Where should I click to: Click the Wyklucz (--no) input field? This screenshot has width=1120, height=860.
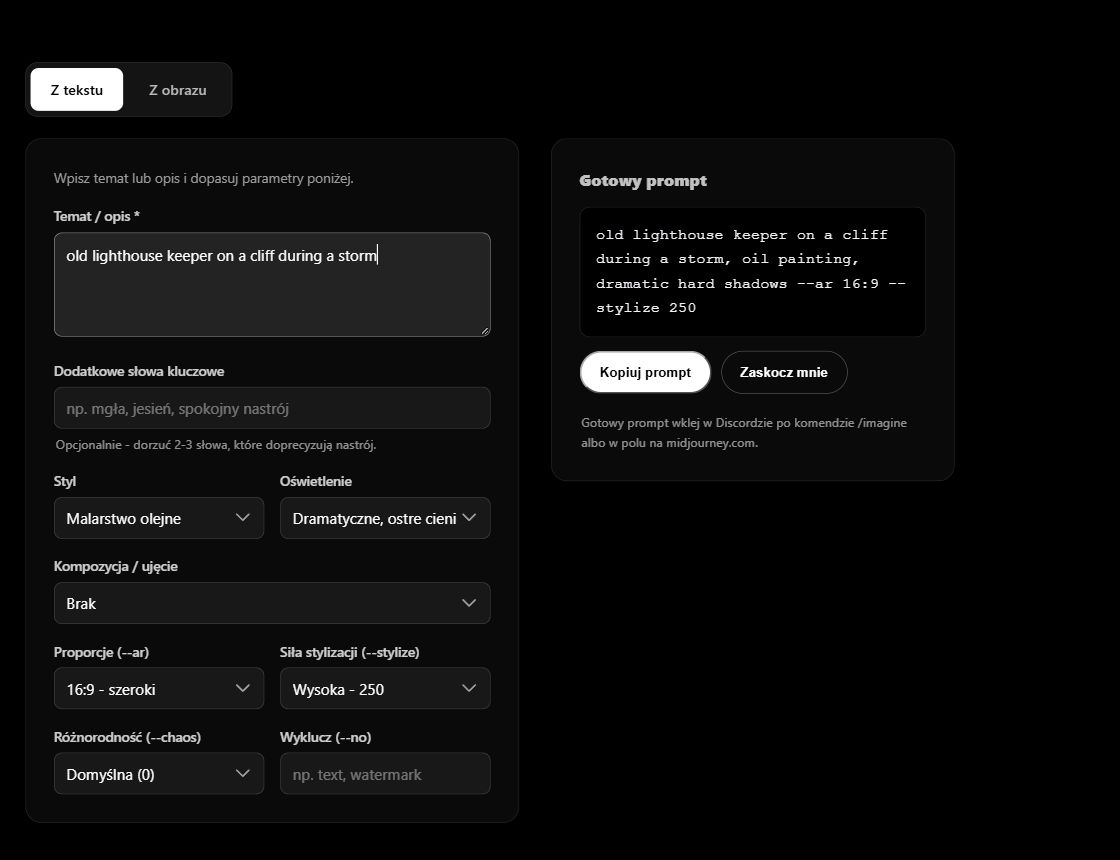click(385, 774)
